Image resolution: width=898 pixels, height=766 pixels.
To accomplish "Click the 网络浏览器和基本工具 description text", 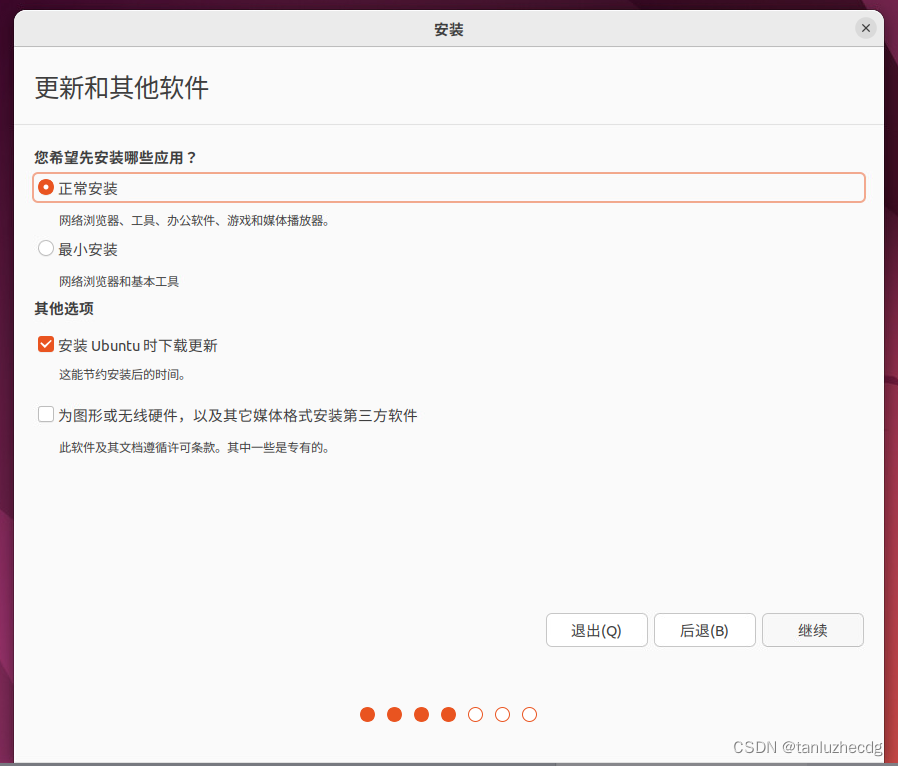I will 119,281.
